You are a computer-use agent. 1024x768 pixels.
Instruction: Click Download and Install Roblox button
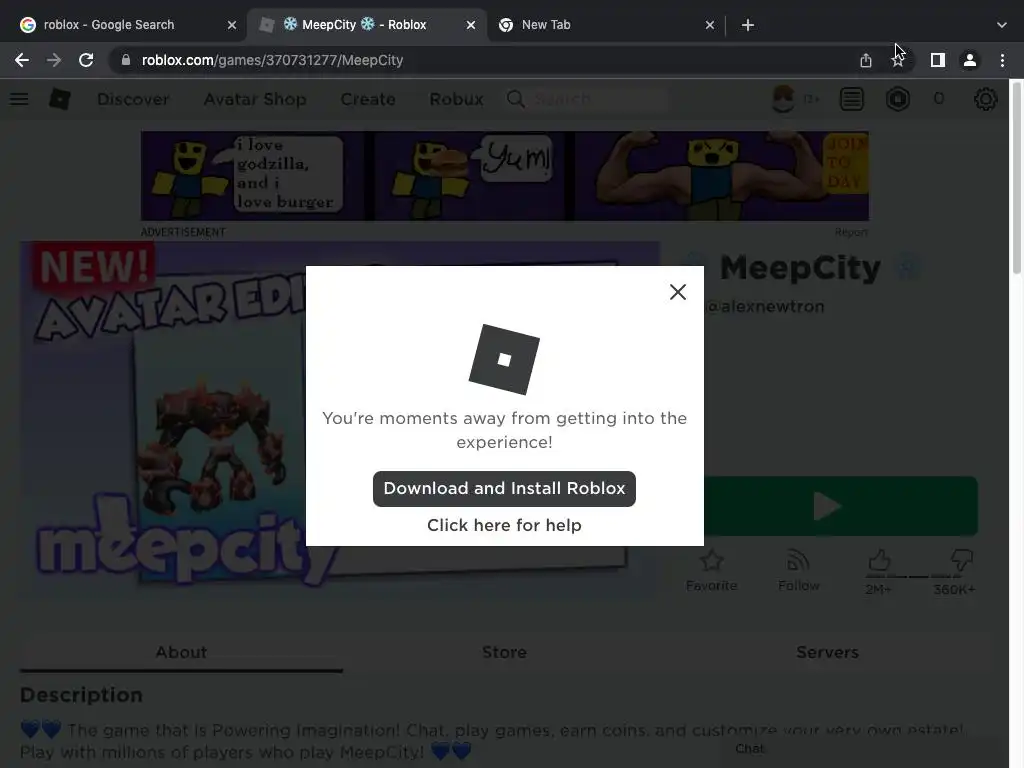[504, 488]
